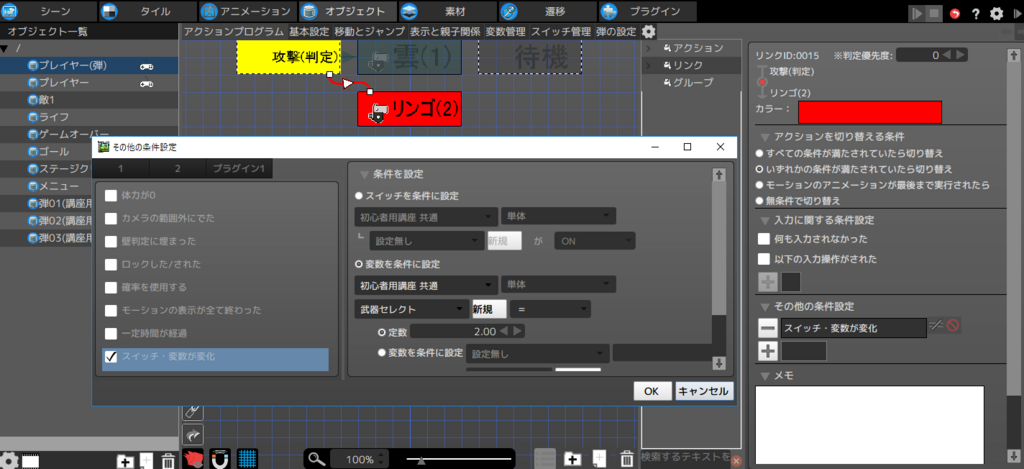
Task: Check the 体力が0 checkbox
Action: click(x=111, y=195)
